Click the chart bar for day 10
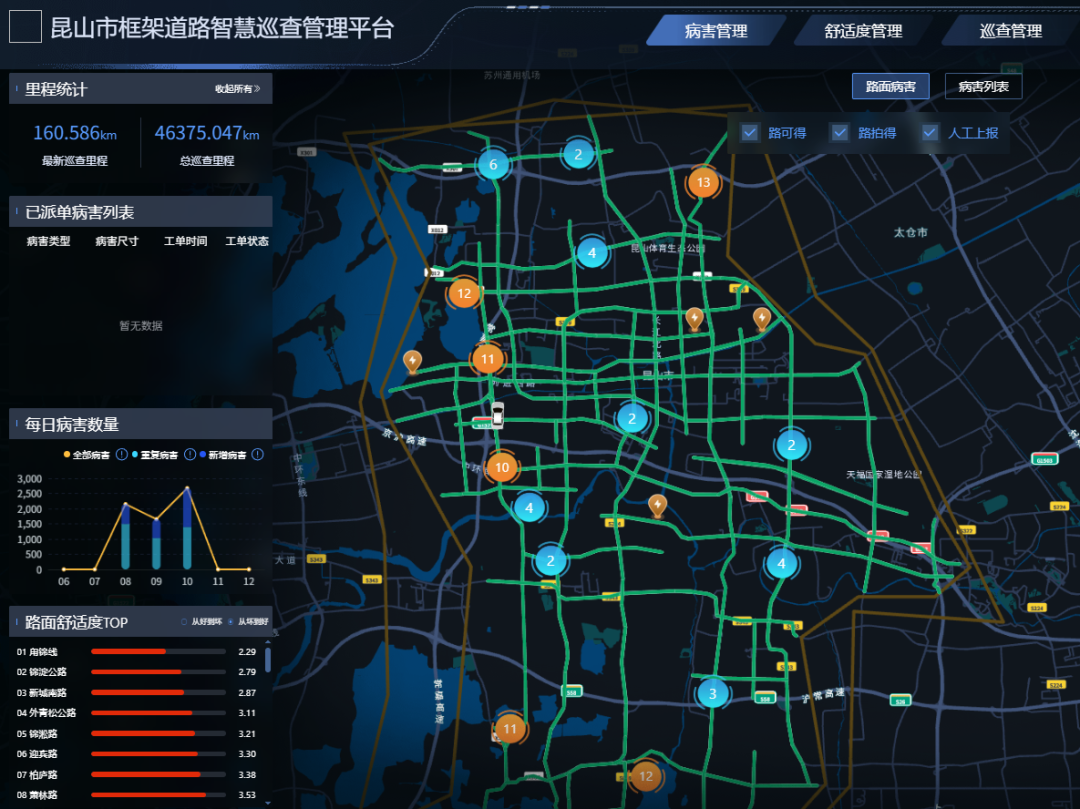The image size is (1080, 809). pyautogui.click(x=187, y=529)
